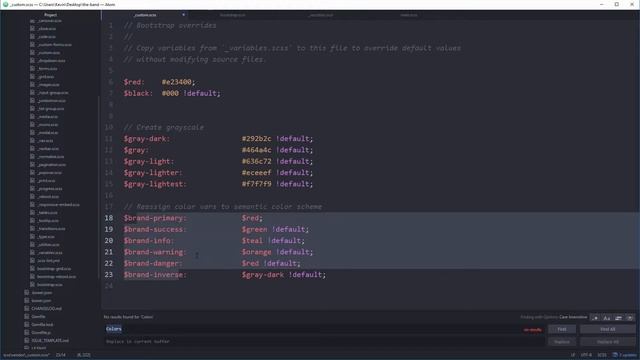The image size is (640, 360).
Task: Click the Replace All button
Action: click(x=608, y=342)
